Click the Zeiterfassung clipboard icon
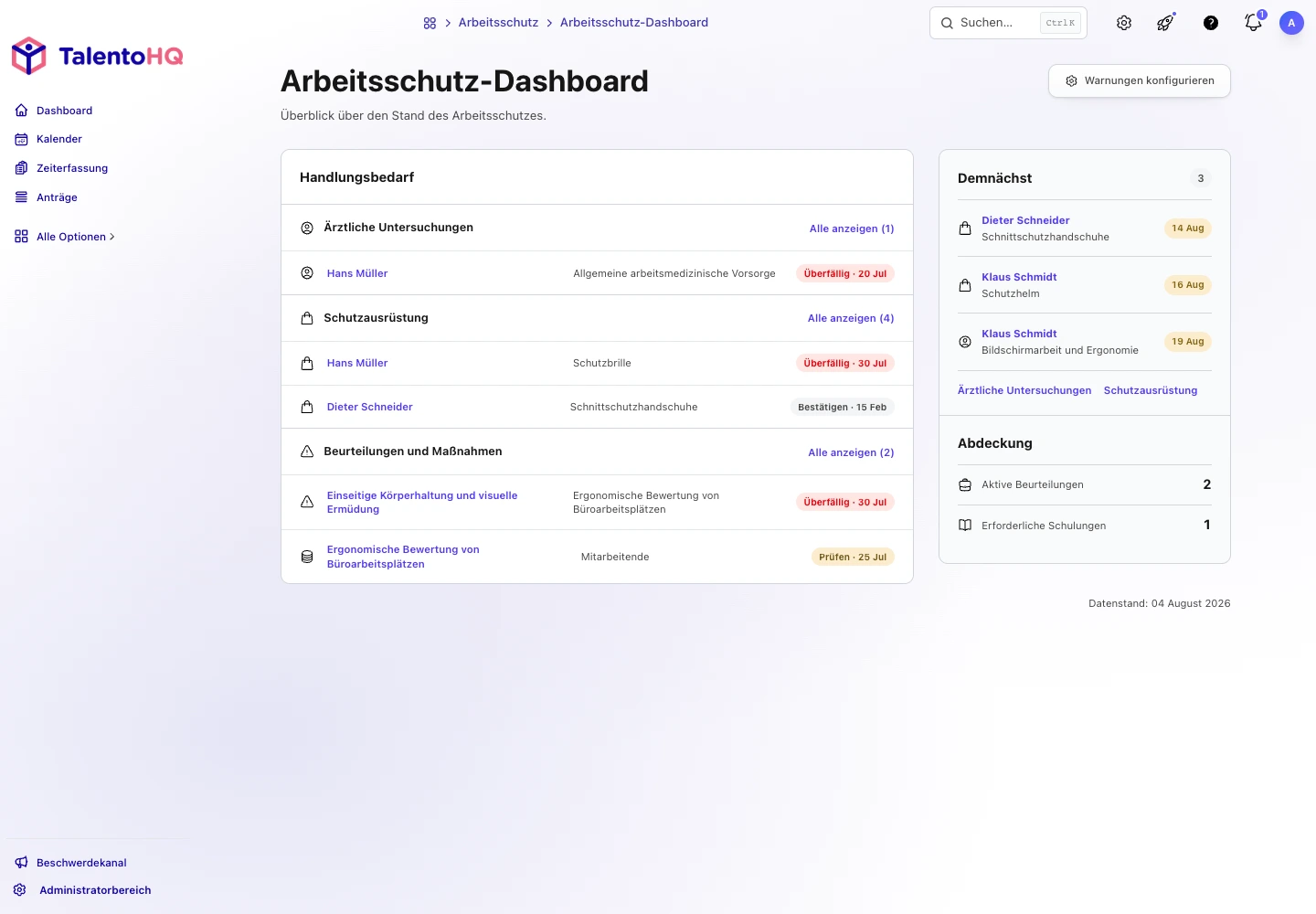Image resolution: width=1316 pixels, height=914 pixels. 21,168
